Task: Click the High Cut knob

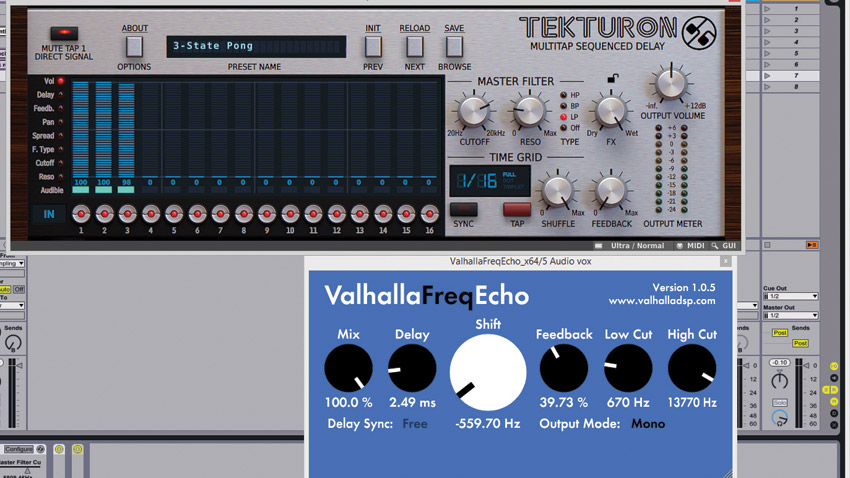Action: click(692, 368)
